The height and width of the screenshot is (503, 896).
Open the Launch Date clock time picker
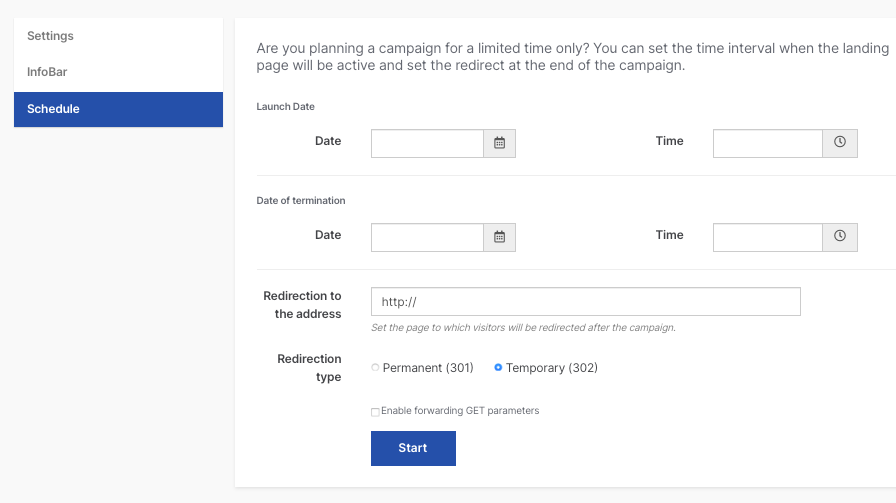(839, 143)
